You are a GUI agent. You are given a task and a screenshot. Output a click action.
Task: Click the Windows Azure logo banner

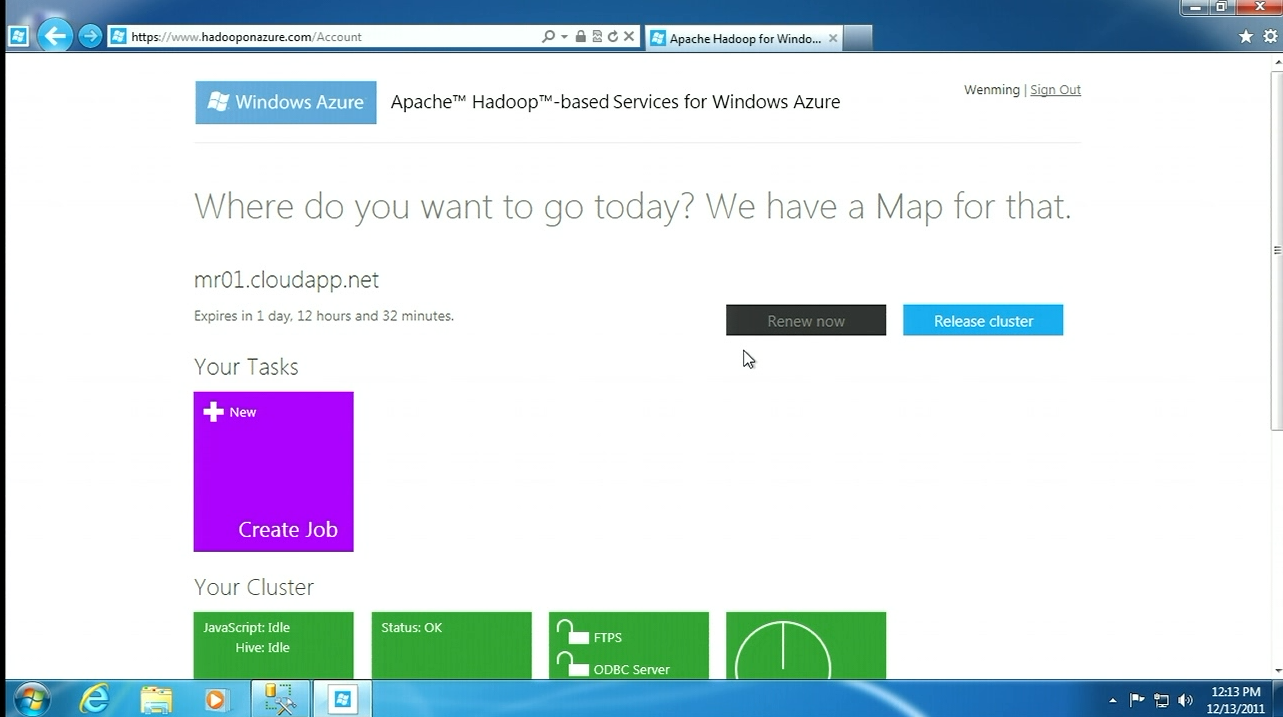click(x=286, y=102)
